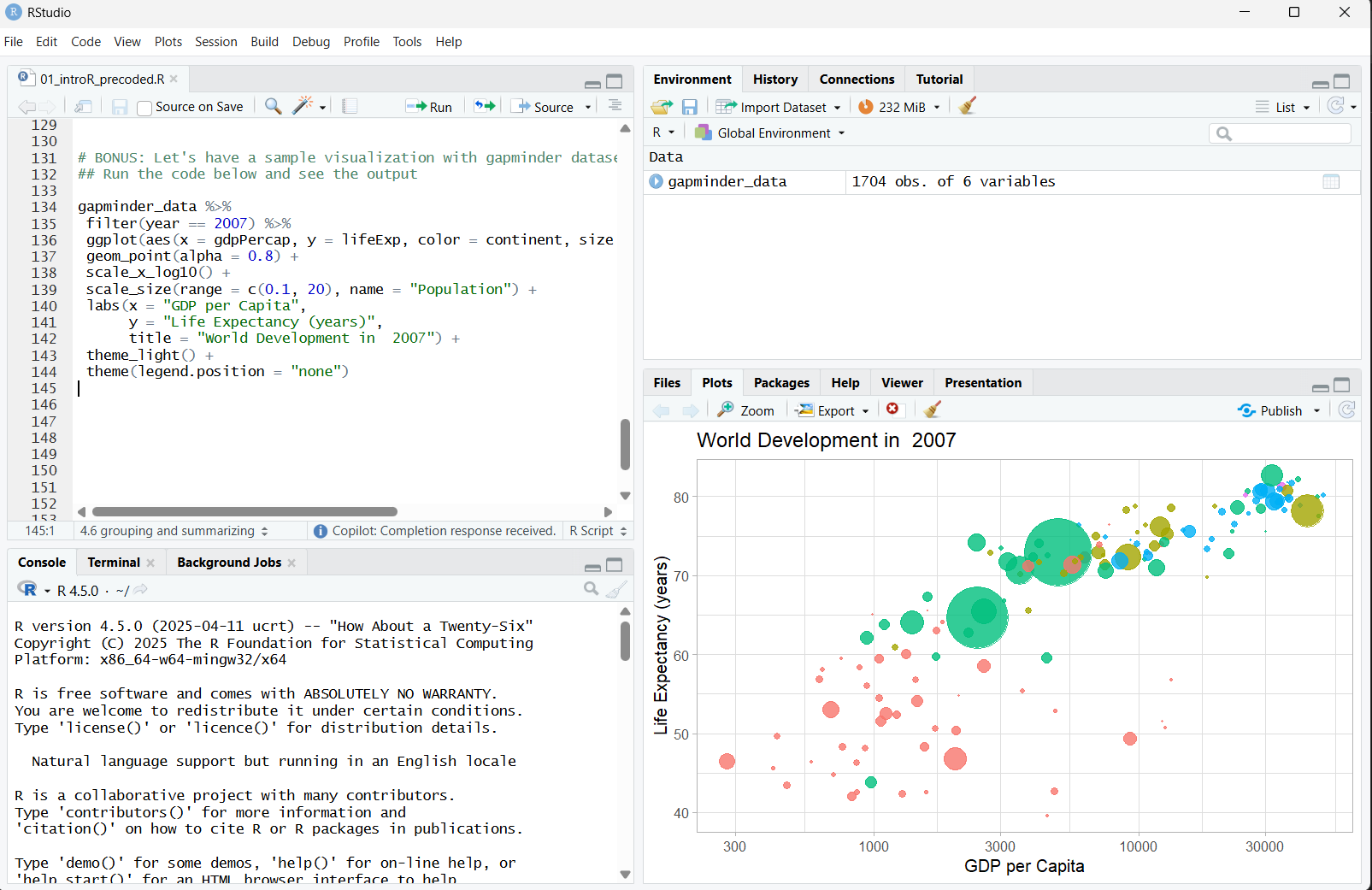Click the compile report notebook icon
Image resolution: width=1372 pixels, height=890 pixels.
[x=350, y=106]
